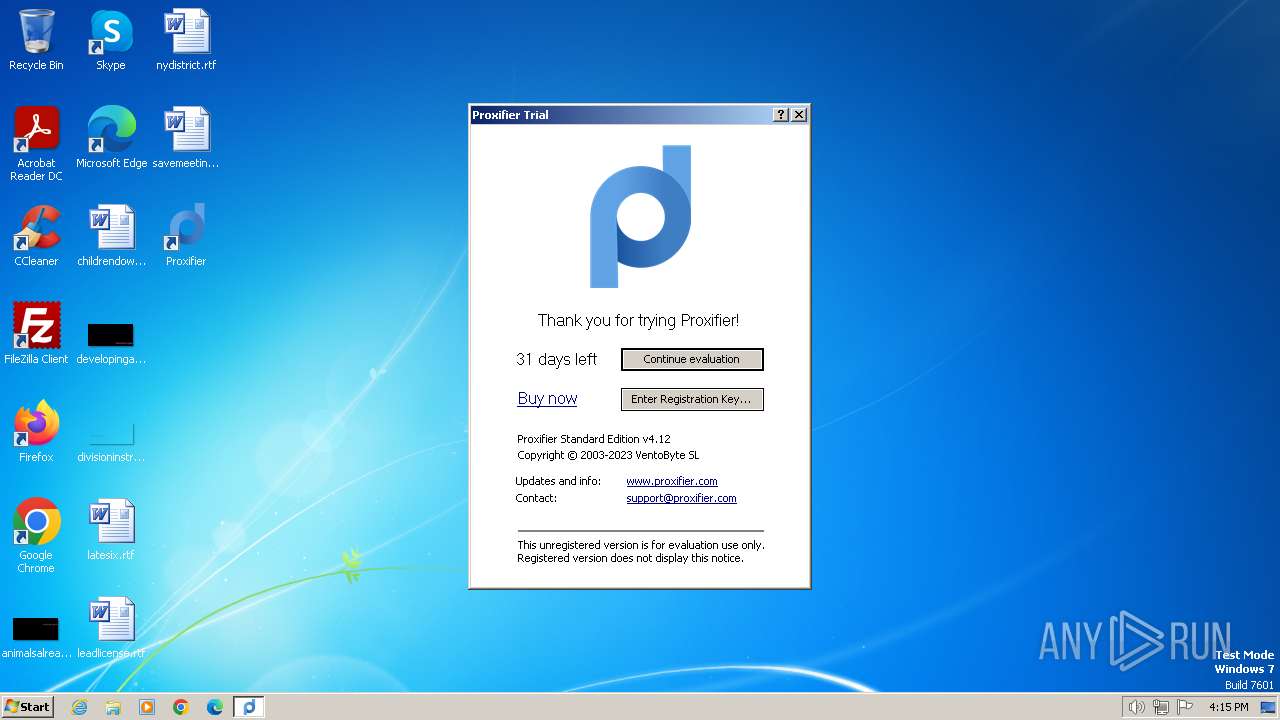Open CCleaner desktop shortcut
Viewport: 1280px width, 720px height.
(36, 236)
